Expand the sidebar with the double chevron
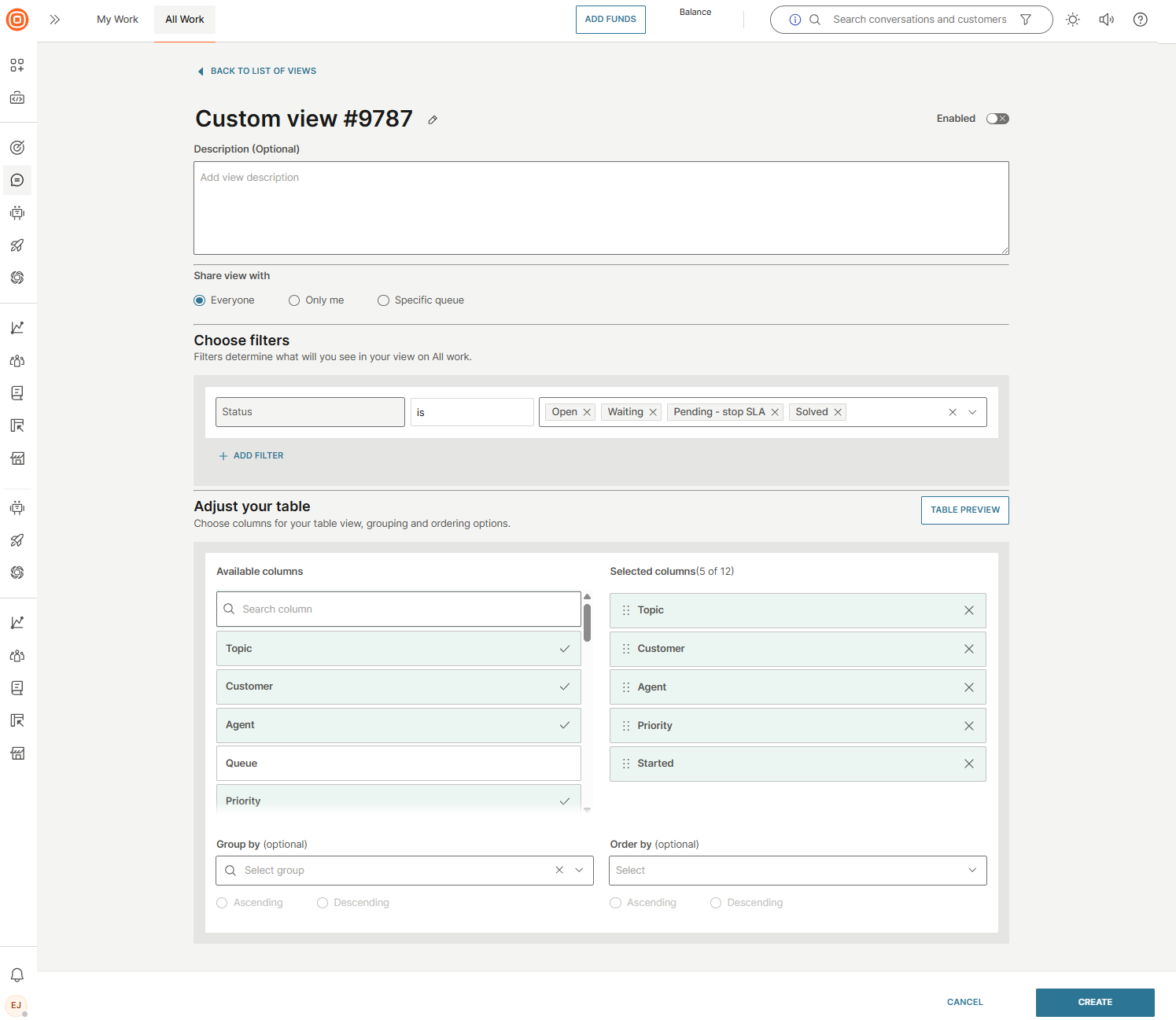1176x1020 pixels. click(55, 20)
